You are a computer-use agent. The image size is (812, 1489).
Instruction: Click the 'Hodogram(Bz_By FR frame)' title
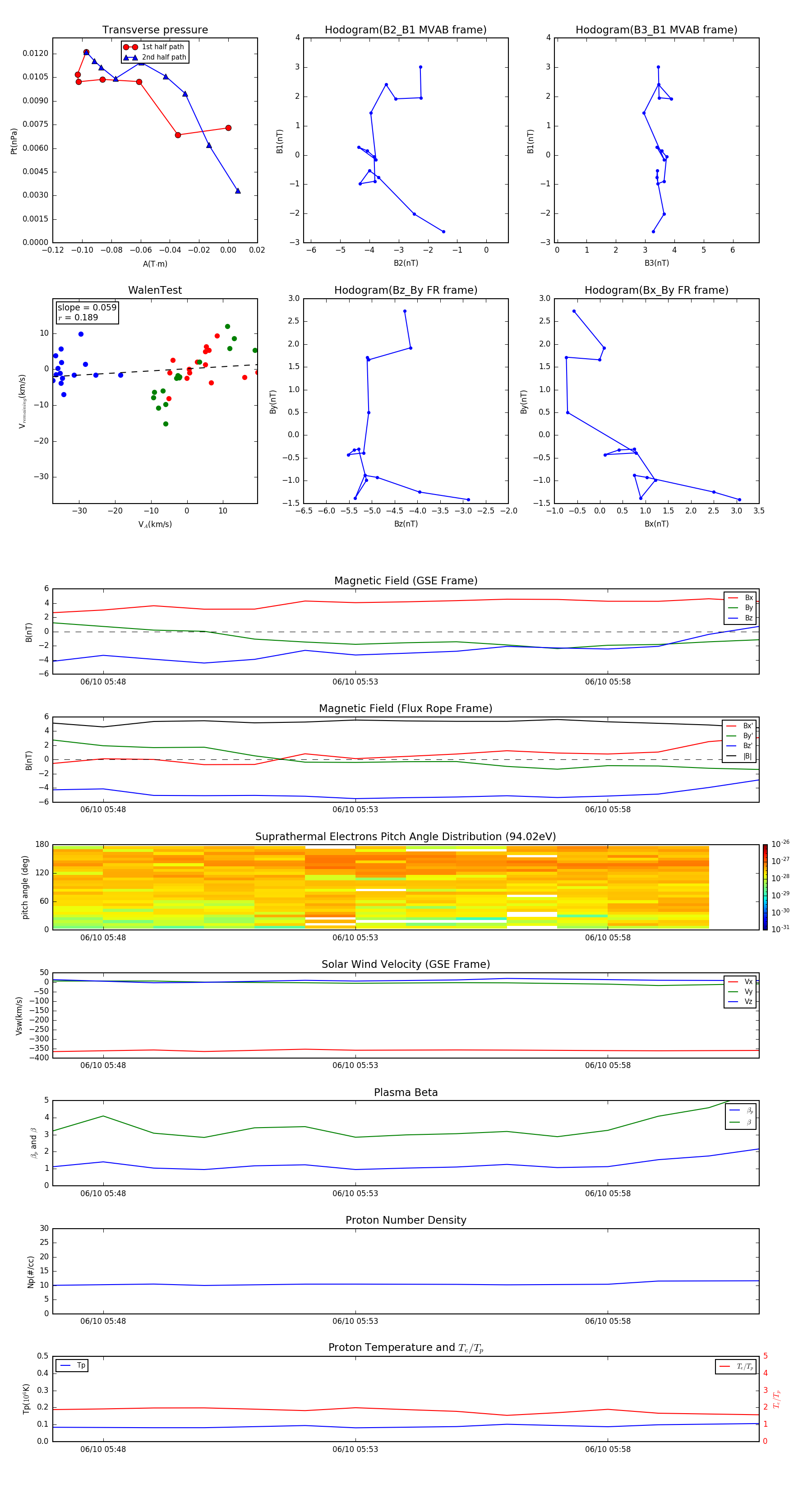(406, 290)
